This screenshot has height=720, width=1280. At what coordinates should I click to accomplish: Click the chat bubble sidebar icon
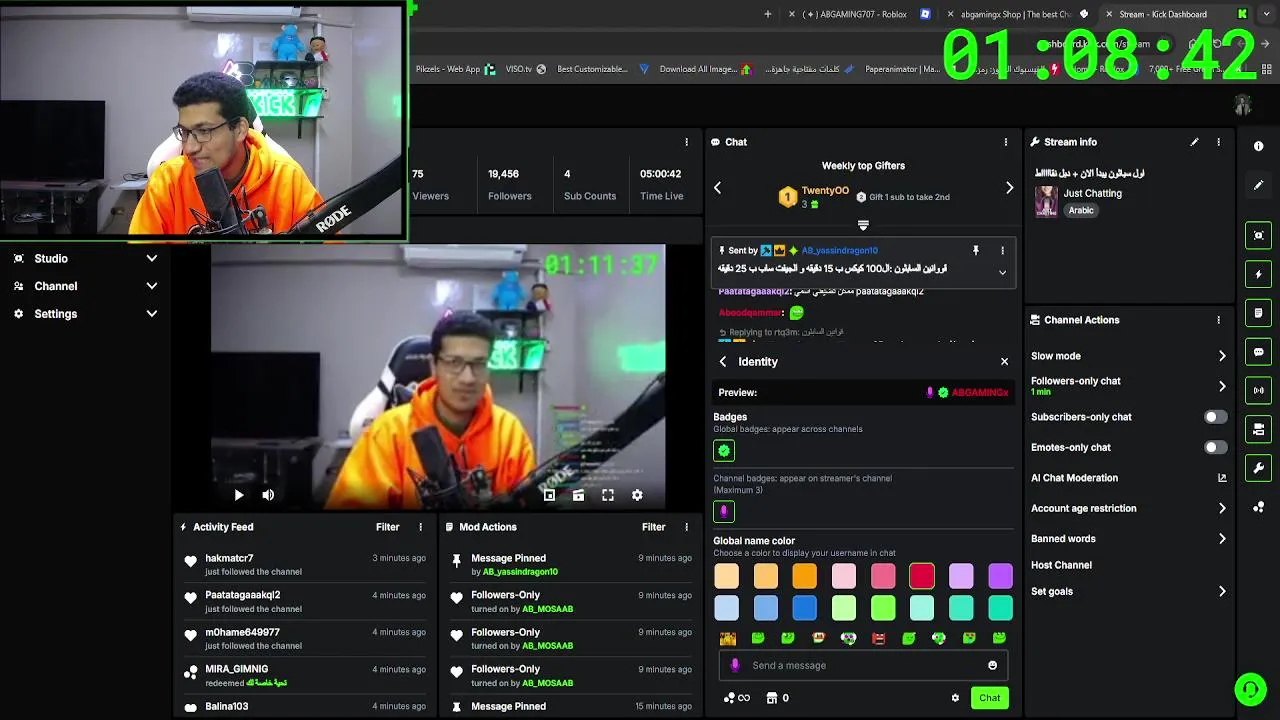(x=1258, y=352)
